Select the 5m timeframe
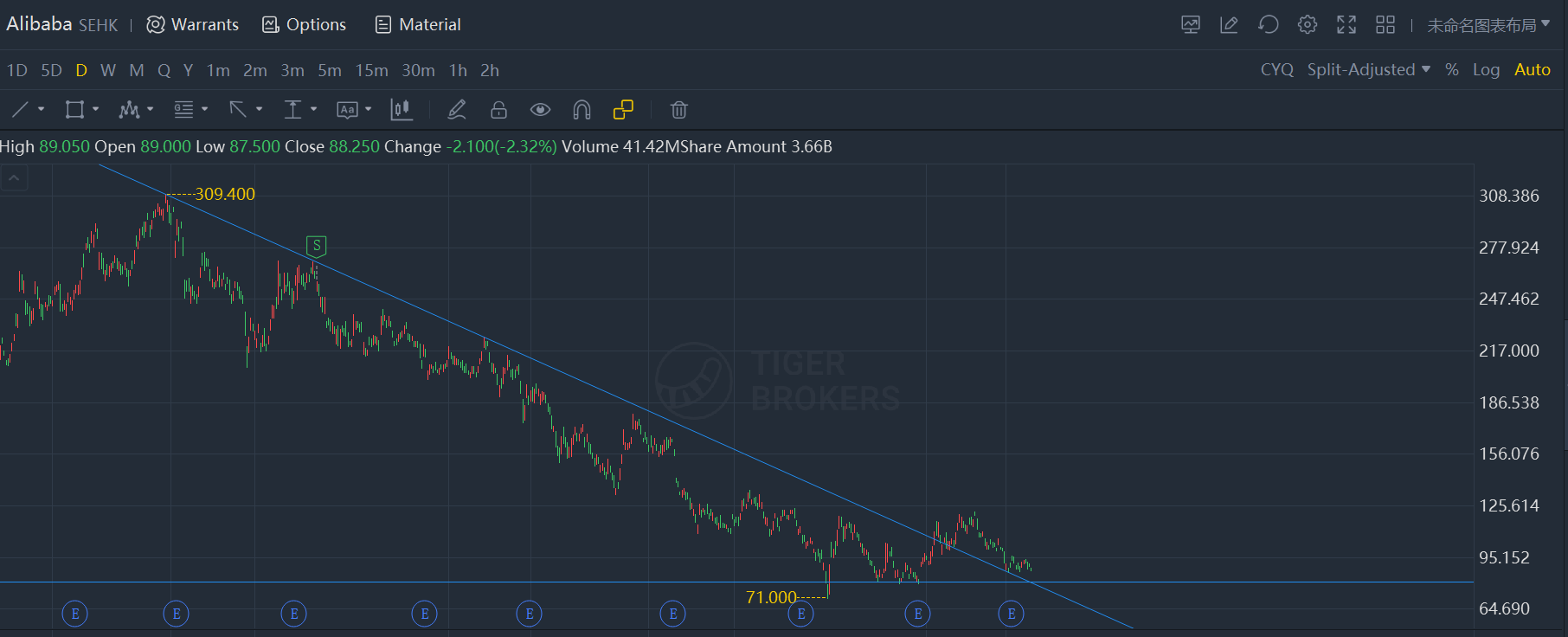Screen dimensions: 1568x637 click(x=330, y=71)
